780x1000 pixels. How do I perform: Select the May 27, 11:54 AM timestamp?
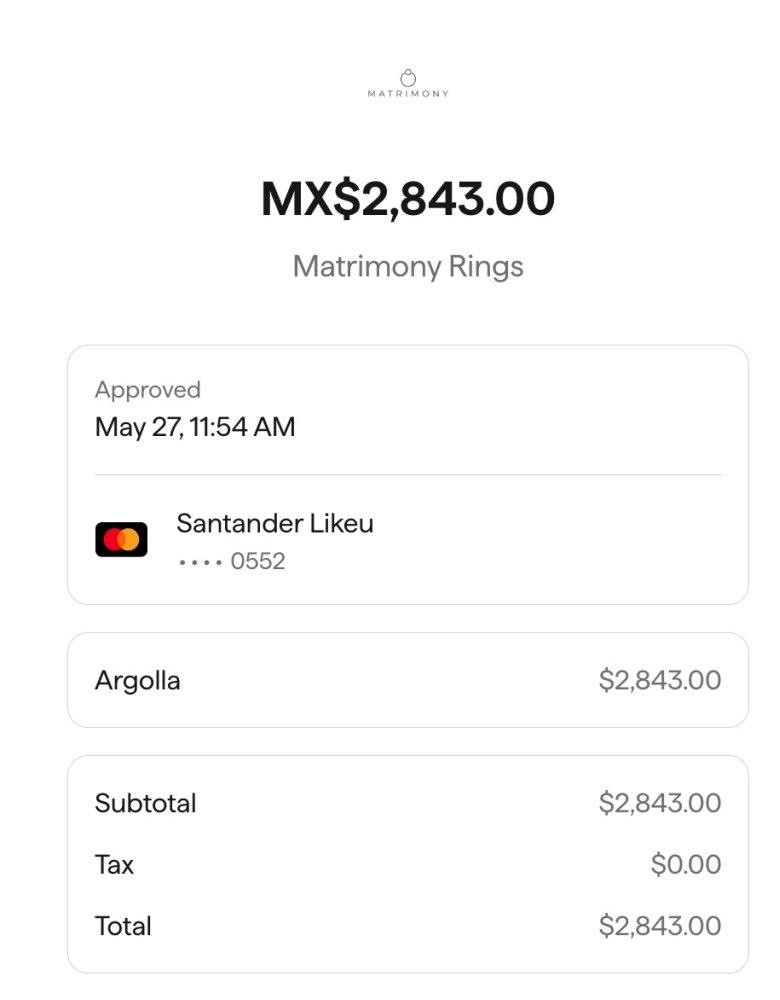195,427
